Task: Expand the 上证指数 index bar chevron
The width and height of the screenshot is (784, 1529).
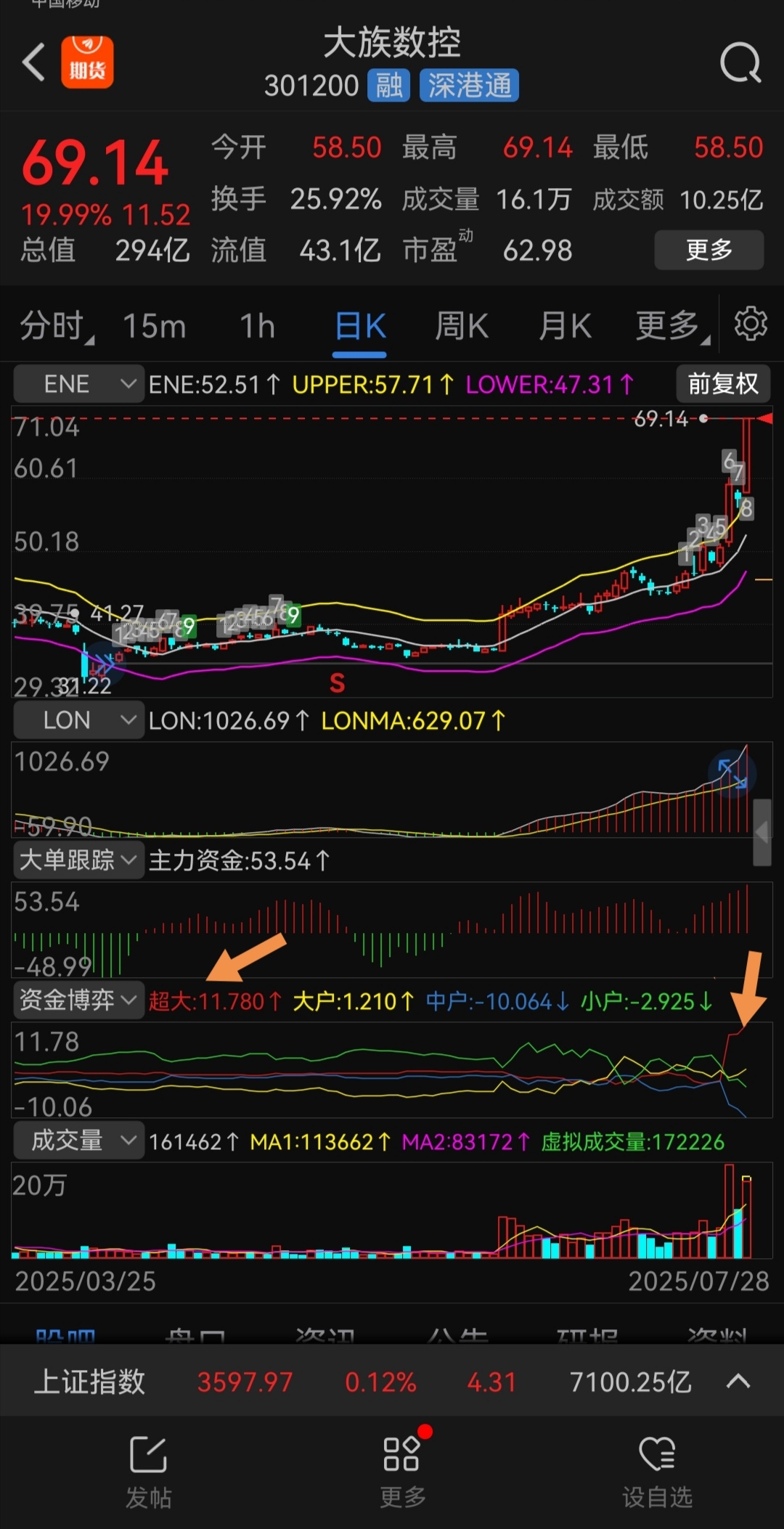Action: coord(738,1381)
